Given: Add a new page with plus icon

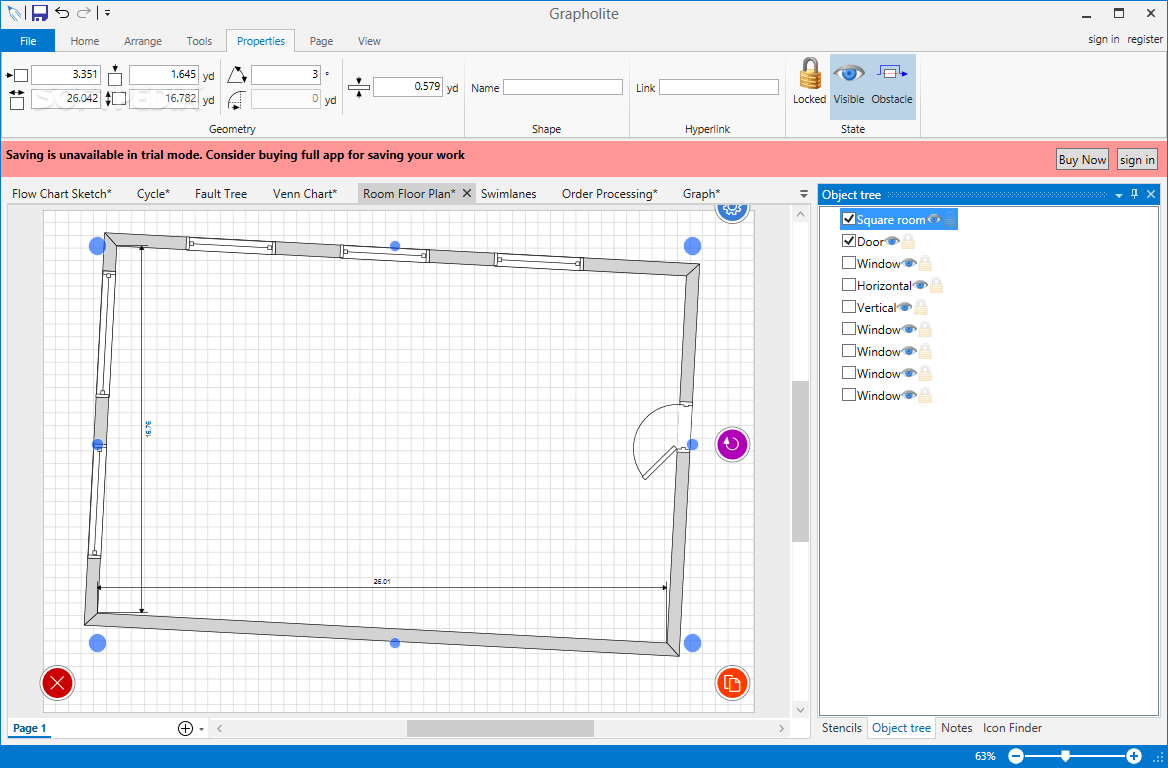Looking at the screenshot, I should [185, 729].
